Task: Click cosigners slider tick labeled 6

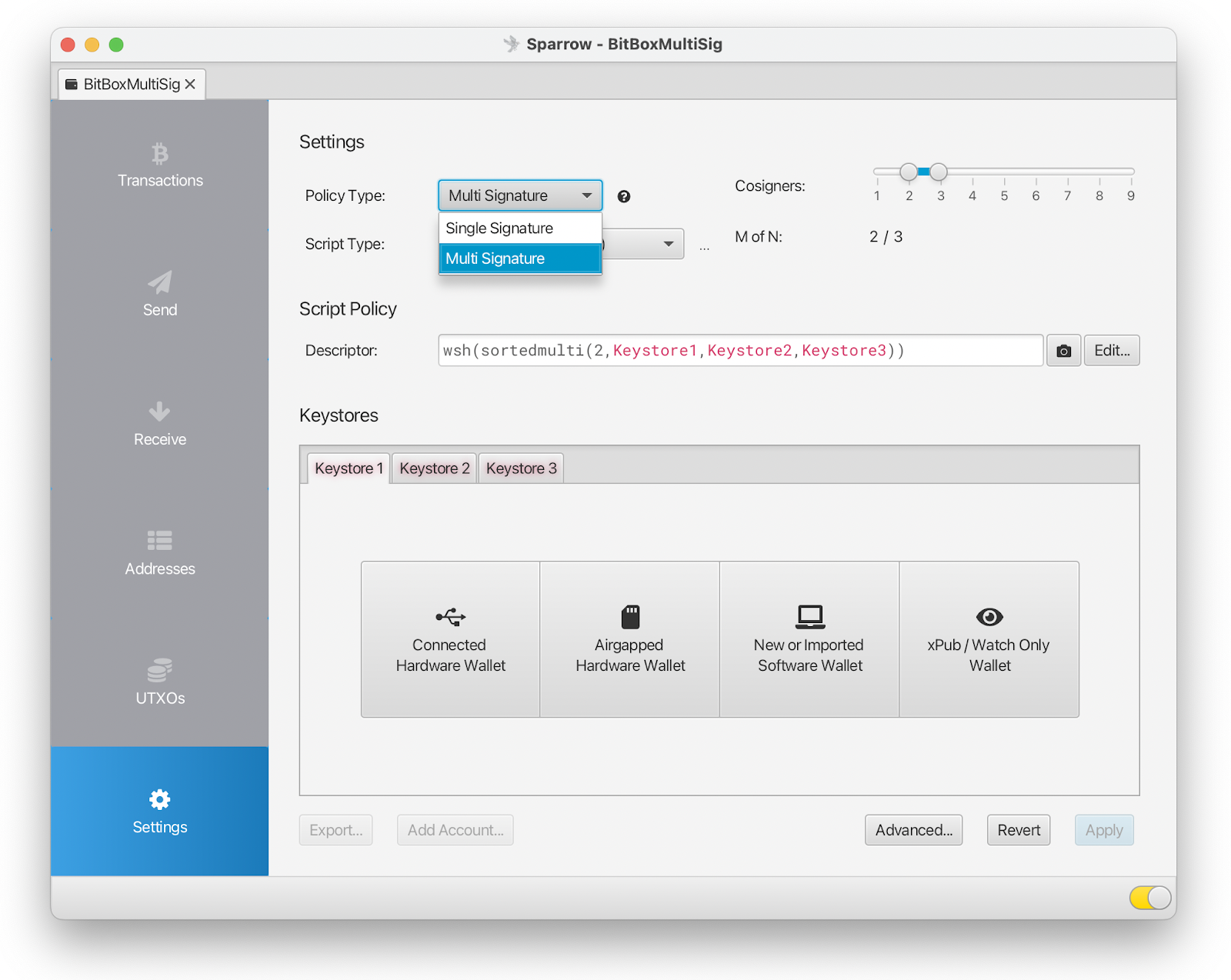Action: 1036,195
